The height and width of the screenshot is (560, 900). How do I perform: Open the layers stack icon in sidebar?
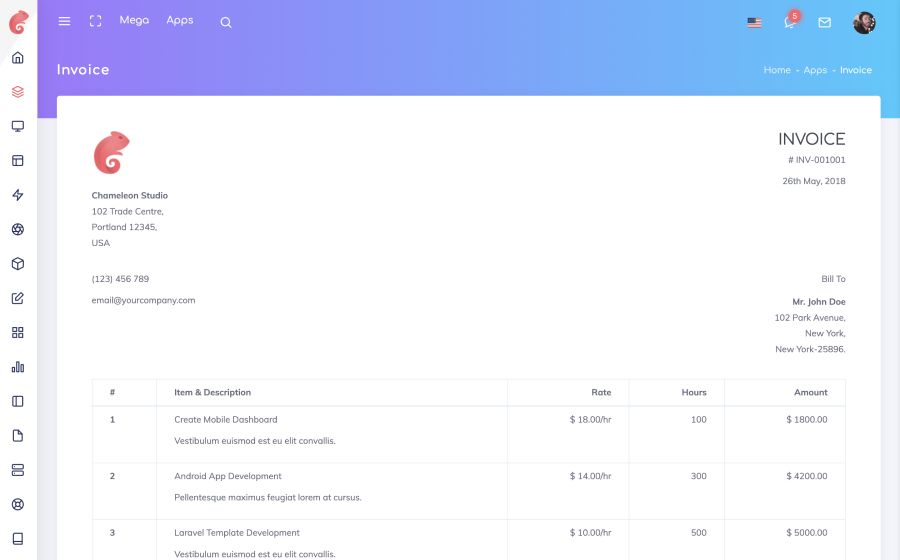17,92
